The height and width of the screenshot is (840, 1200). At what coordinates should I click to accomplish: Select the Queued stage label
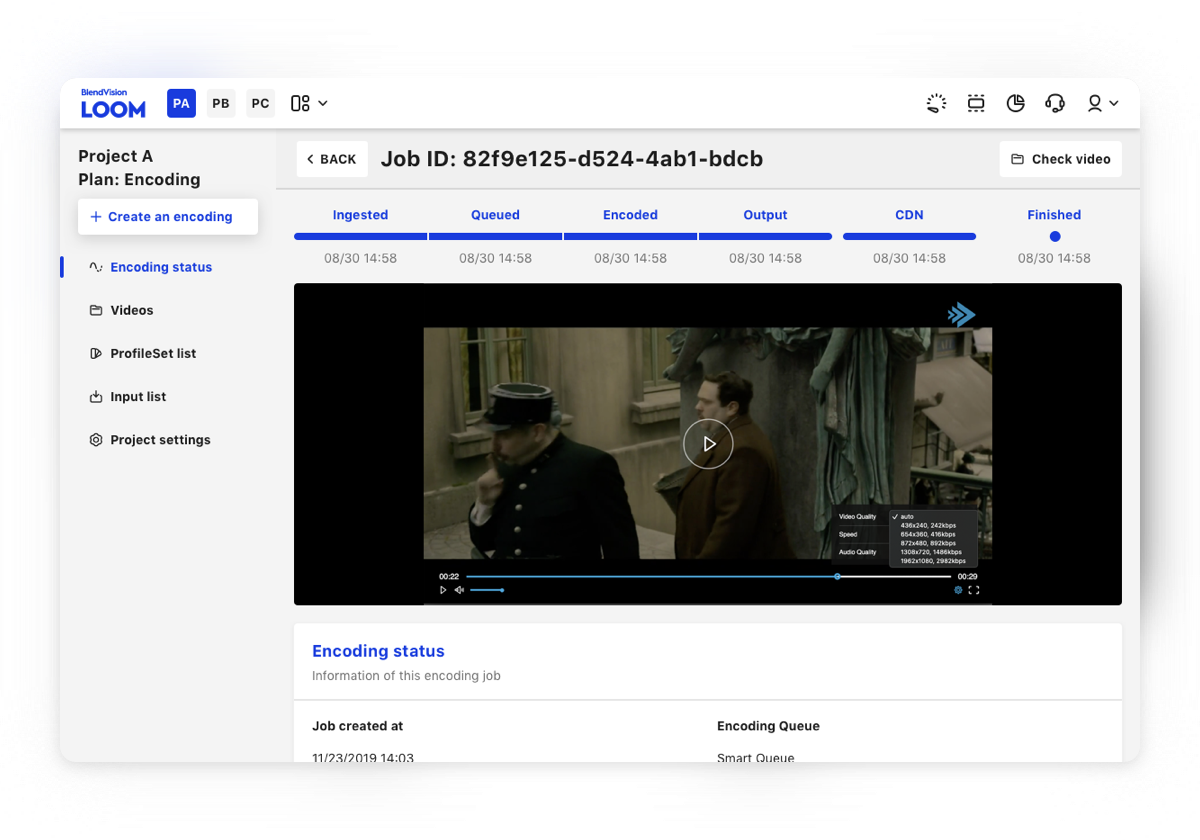coord(495,215)
